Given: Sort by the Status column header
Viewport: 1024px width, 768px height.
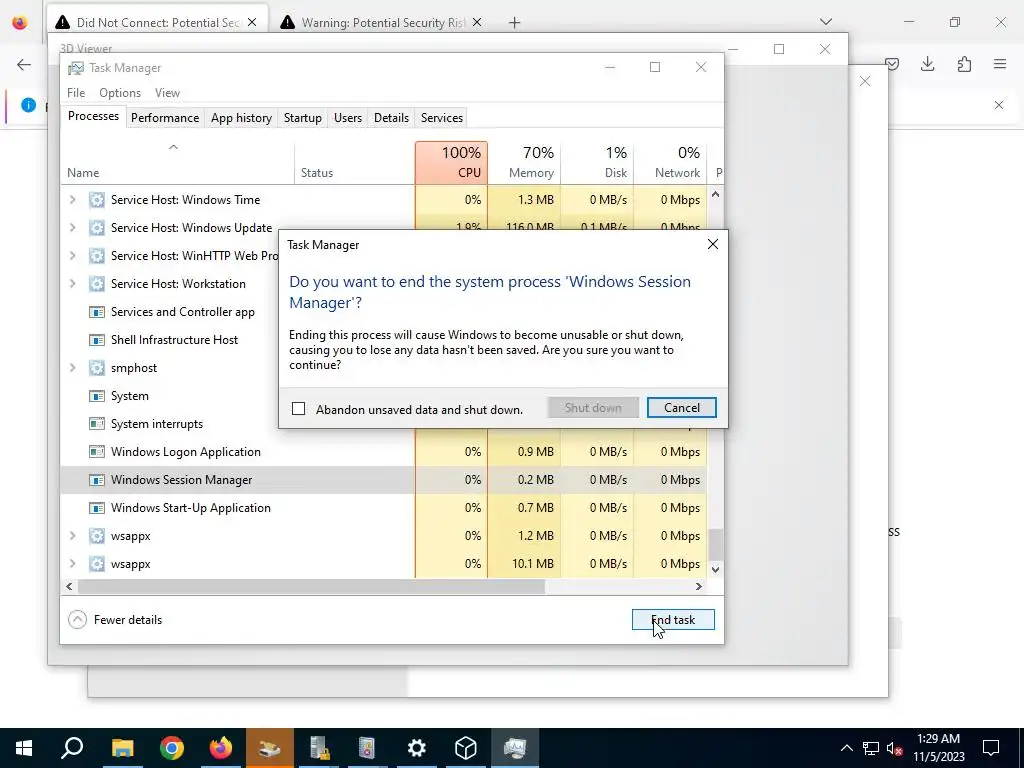Looking at the screenshot, I should [x=355, y=163].
